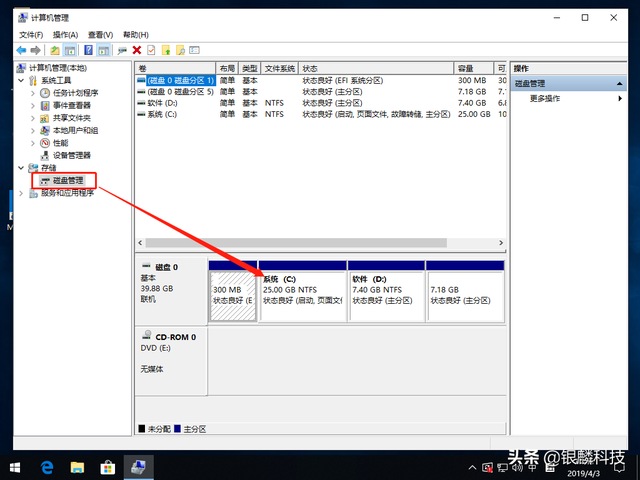Click the folder with magnifier explore icon
Screen dimensions: 640x480
(180, 50)
